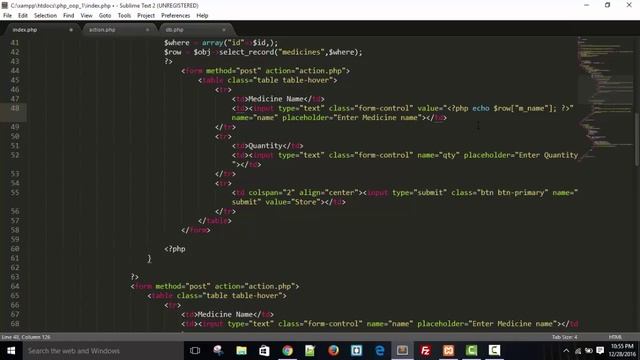Open the Tools menu

click(124, 16)
